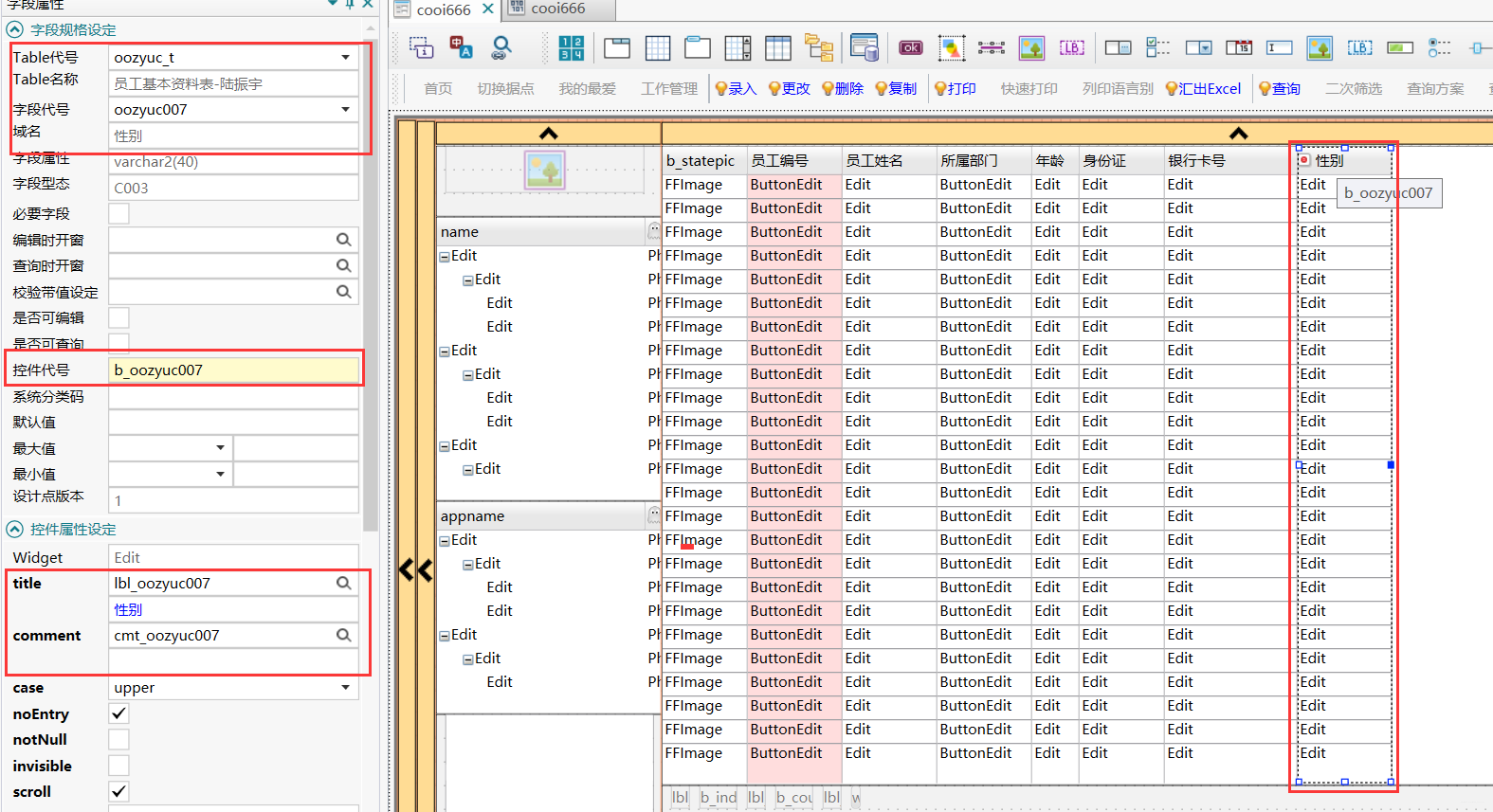1493x812 pixels.
Task: Open lookup for 校验带值设定 field
Action: tap(344, 292)
